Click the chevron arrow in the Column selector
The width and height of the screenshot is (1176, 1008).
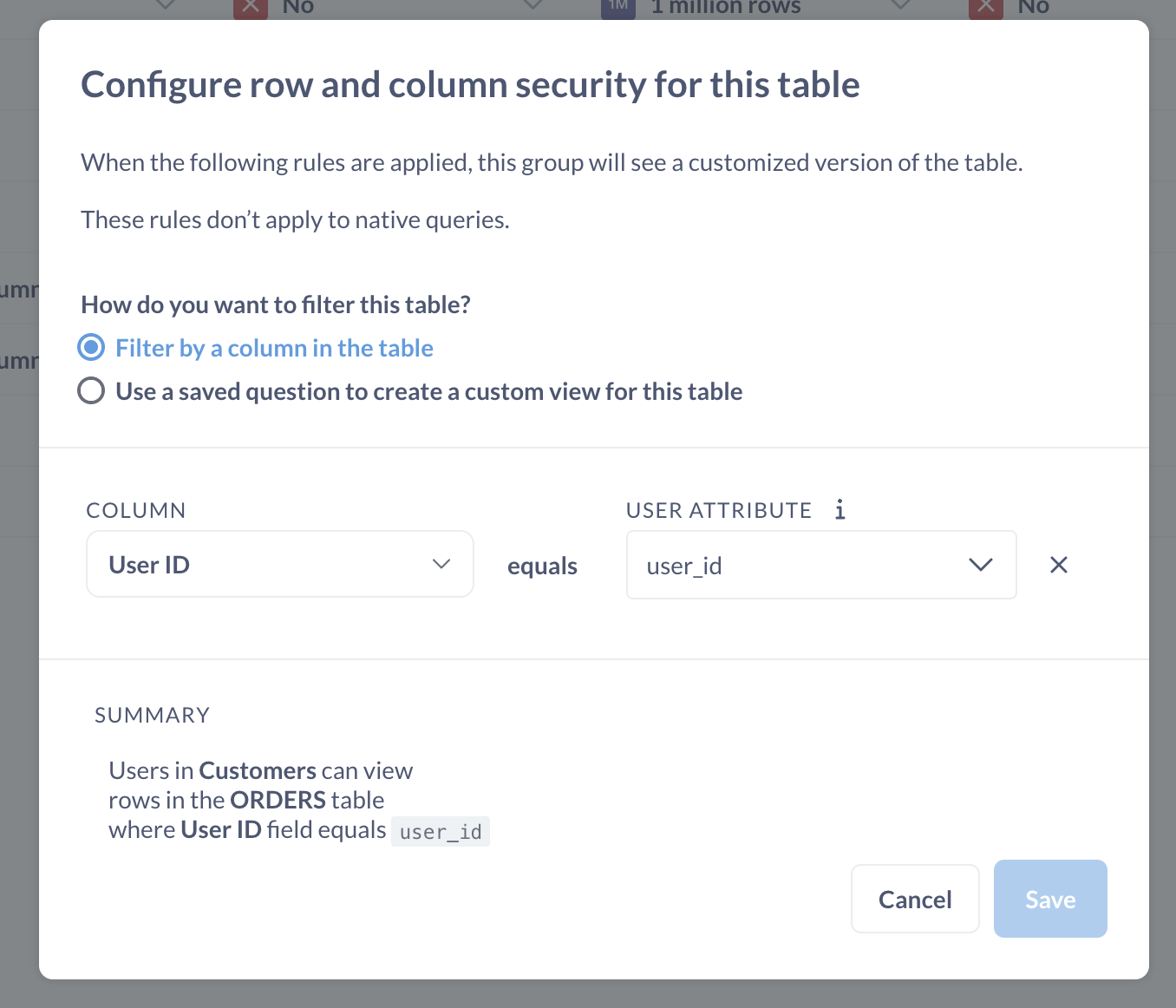[x=441, y=565]
